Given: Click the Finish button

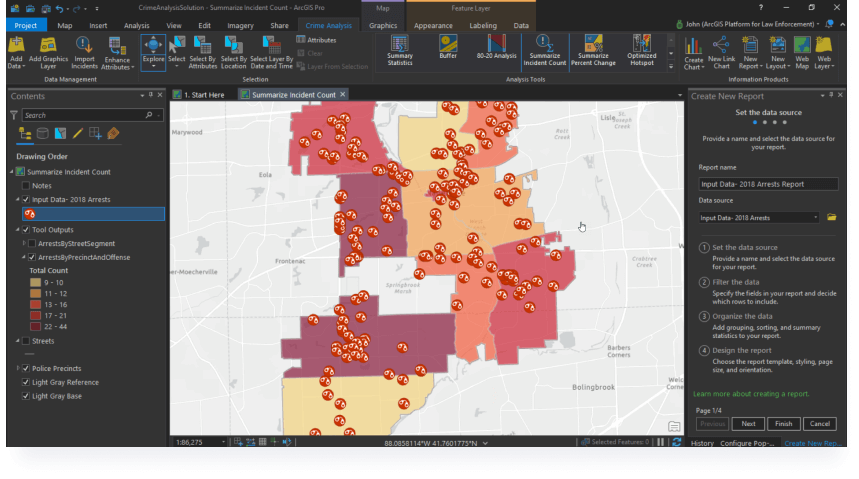Looking at the screenshot, I should pos(783,424).
